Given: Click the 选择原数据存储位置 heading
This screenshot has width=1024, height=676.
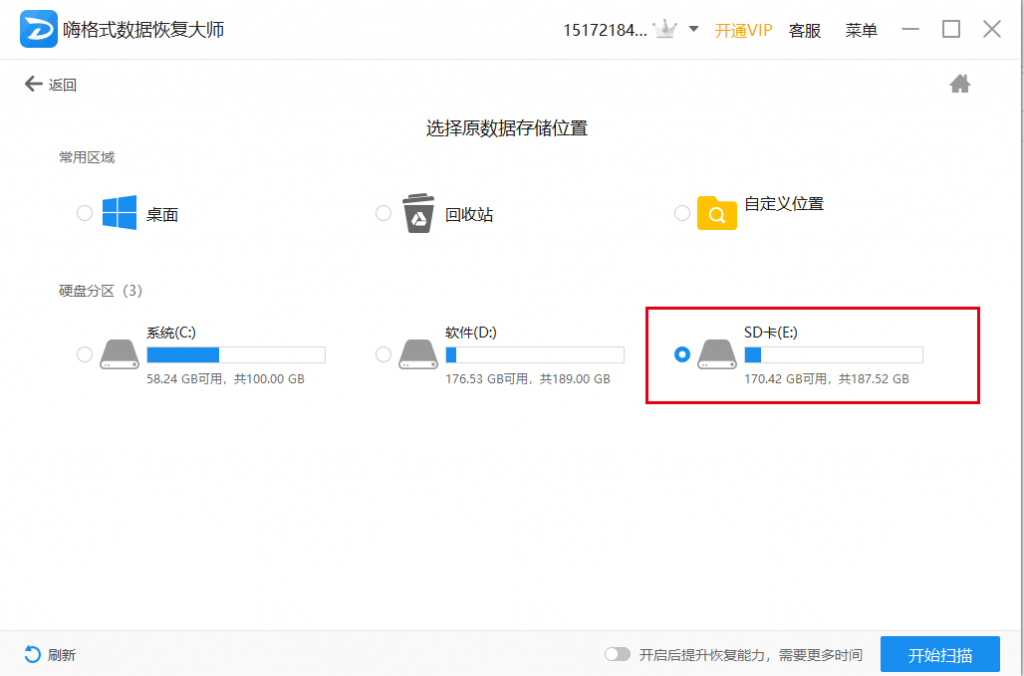Looking at the screenshot, I should [507, 128].
